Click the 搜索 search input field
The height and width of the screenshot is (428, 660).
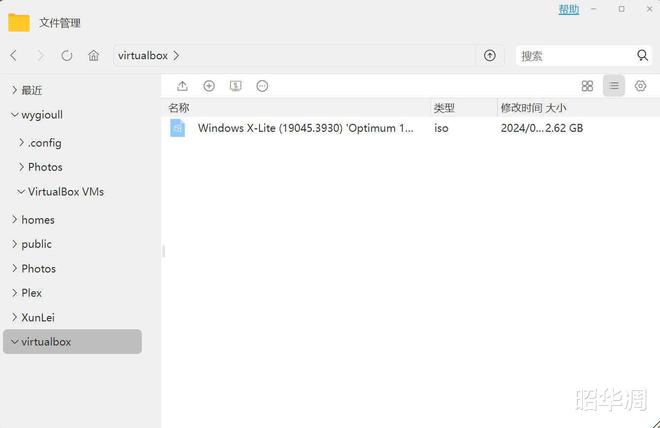pyautogui.click(x=575, y=56)
